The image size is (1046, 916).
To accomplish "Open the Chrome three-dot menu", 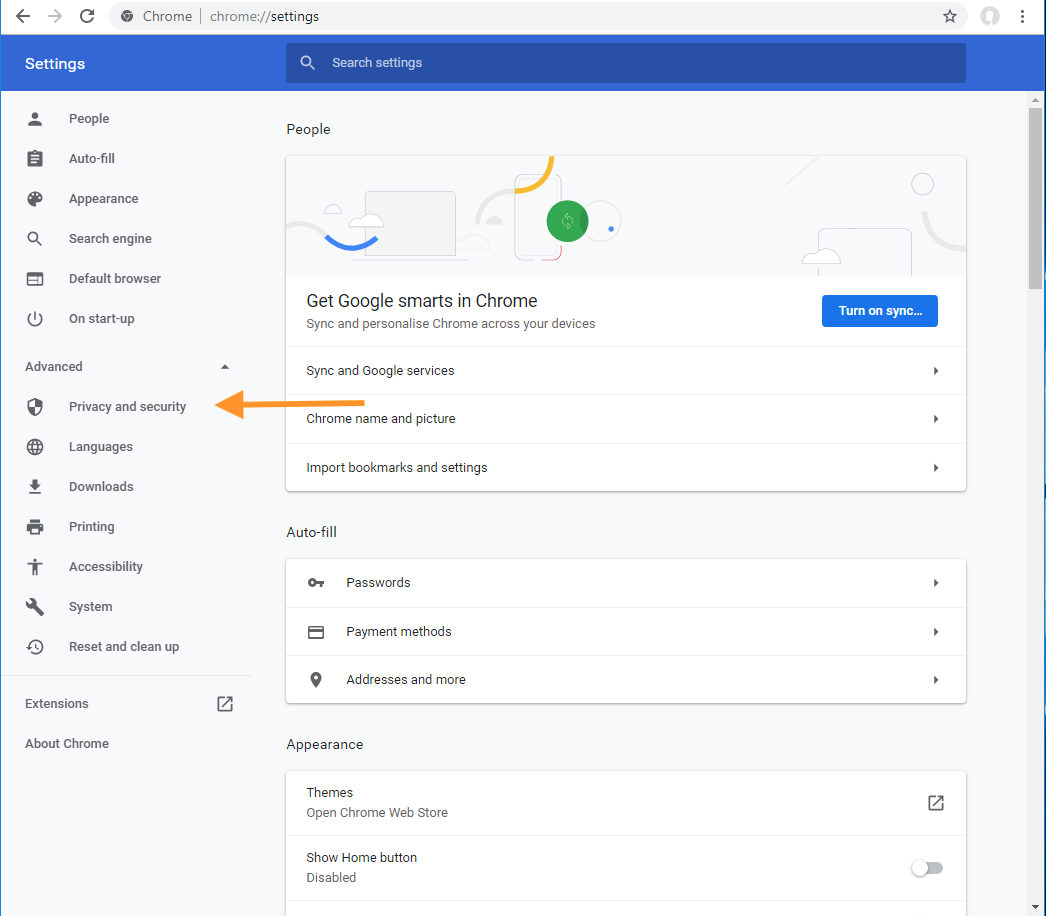I will point(1022,16).
